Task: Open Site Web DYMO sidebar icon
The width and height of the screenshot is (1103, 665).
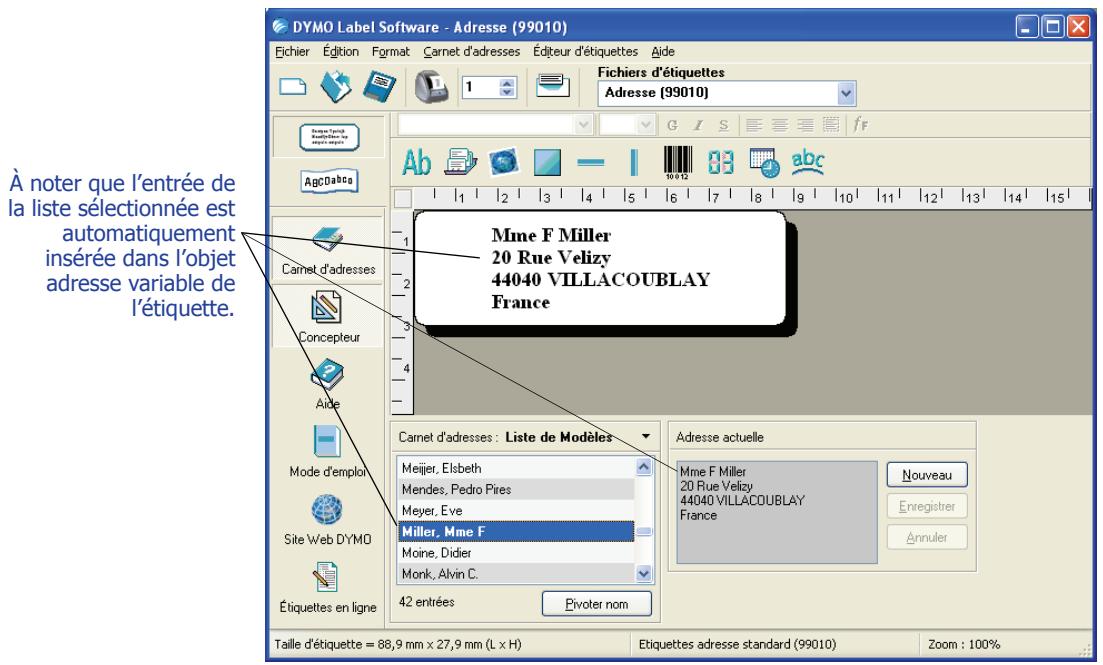Action: pos(327,520)
